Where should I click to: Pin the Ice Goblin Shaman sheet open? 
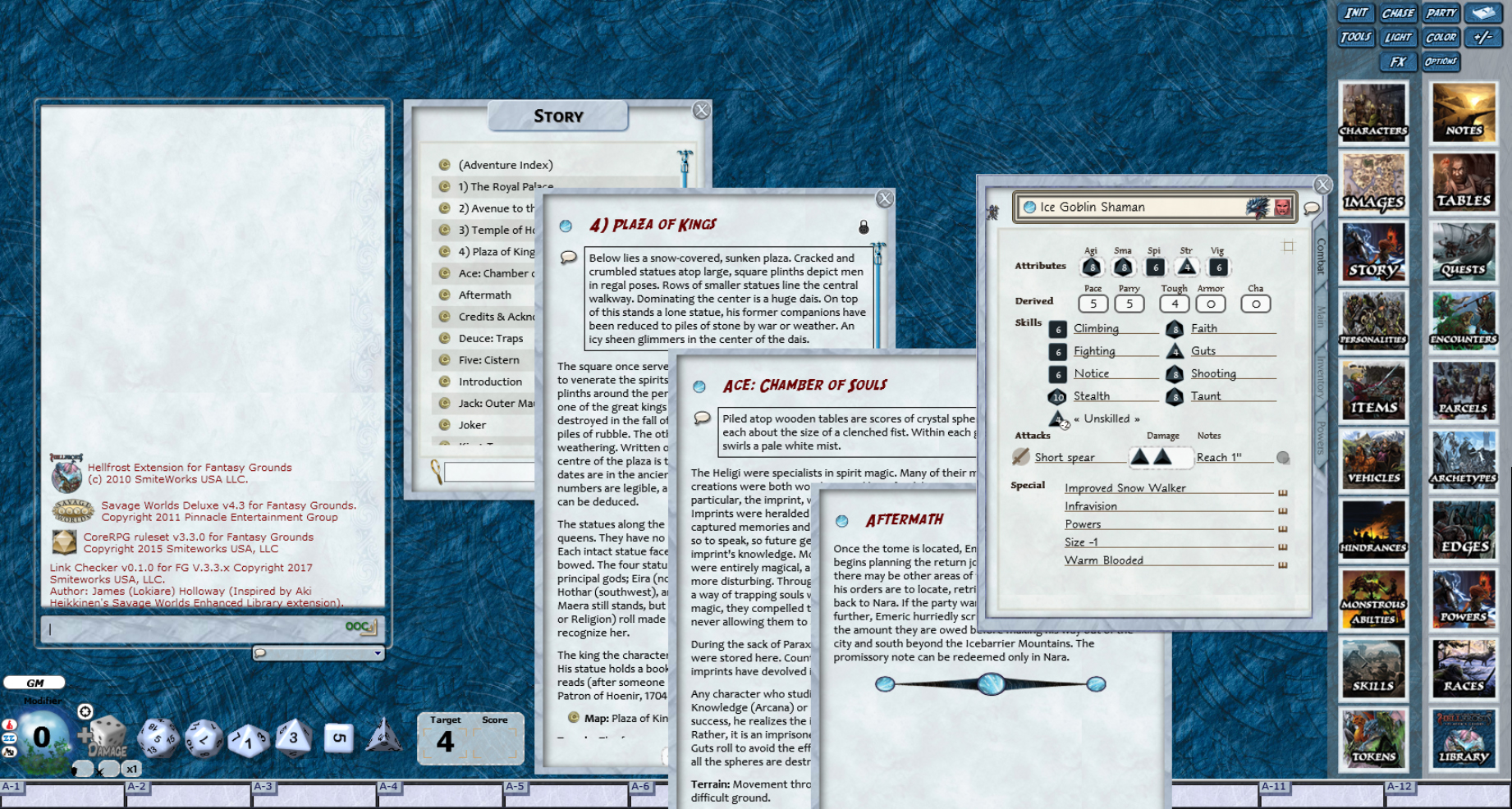1288,246
